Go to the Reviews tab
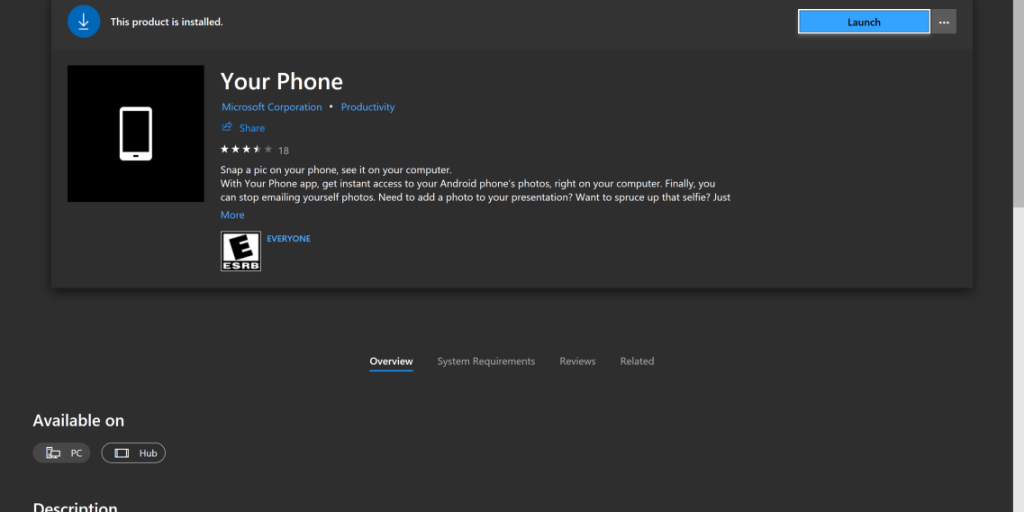Image resolution: width=1024 pixels, height=512 pixels. pyautogui.click(x=577, y=361)
